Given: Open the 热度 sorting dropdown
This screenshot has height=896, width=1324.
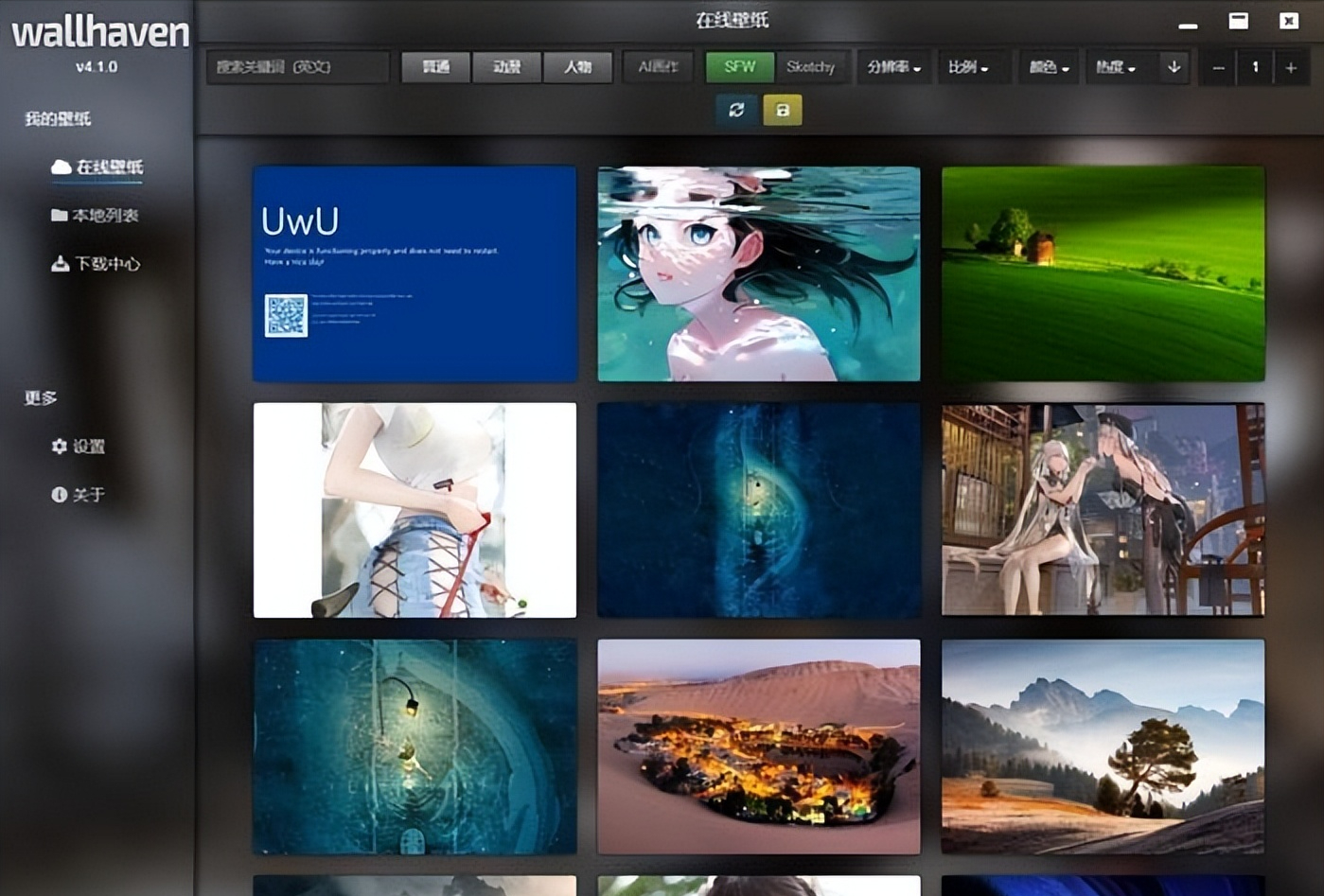Looking at the screenshot, I should 1115,67.
